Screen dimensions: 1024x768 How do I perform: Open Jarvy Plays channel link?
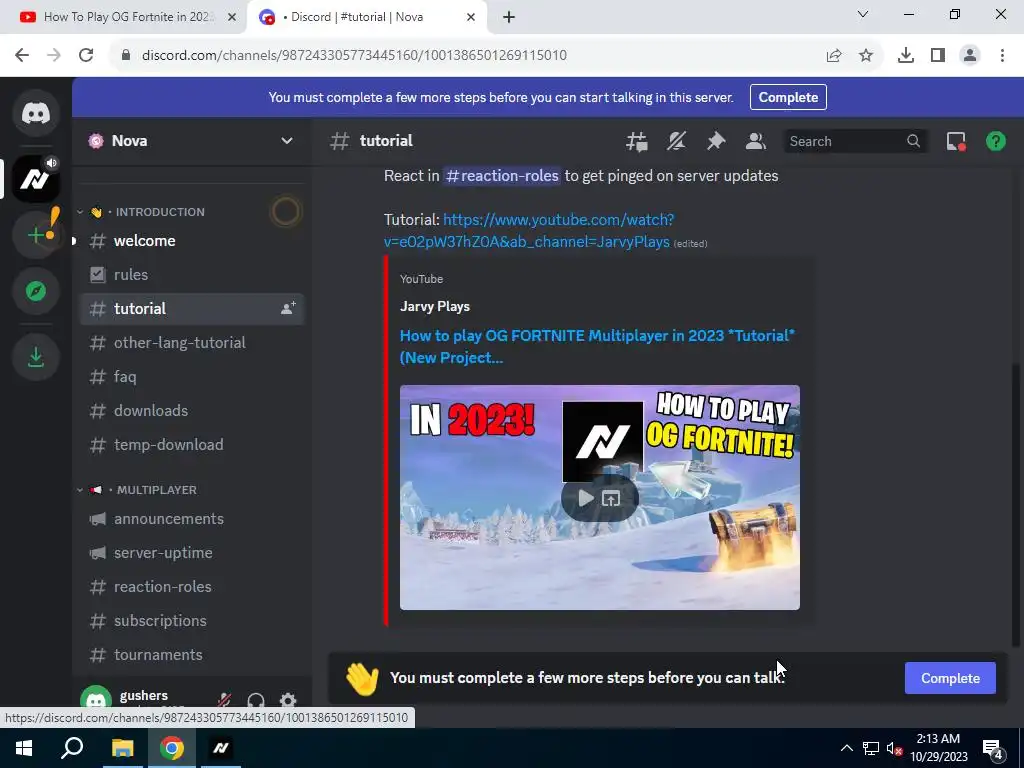pyautogui.click(x=435, y=306)
